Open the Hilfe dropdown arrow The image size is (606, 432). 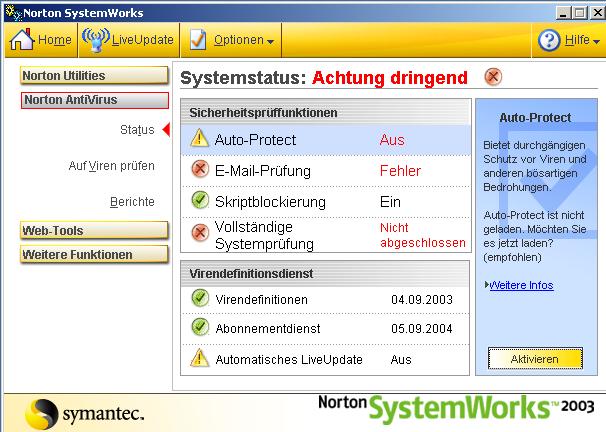596,41
